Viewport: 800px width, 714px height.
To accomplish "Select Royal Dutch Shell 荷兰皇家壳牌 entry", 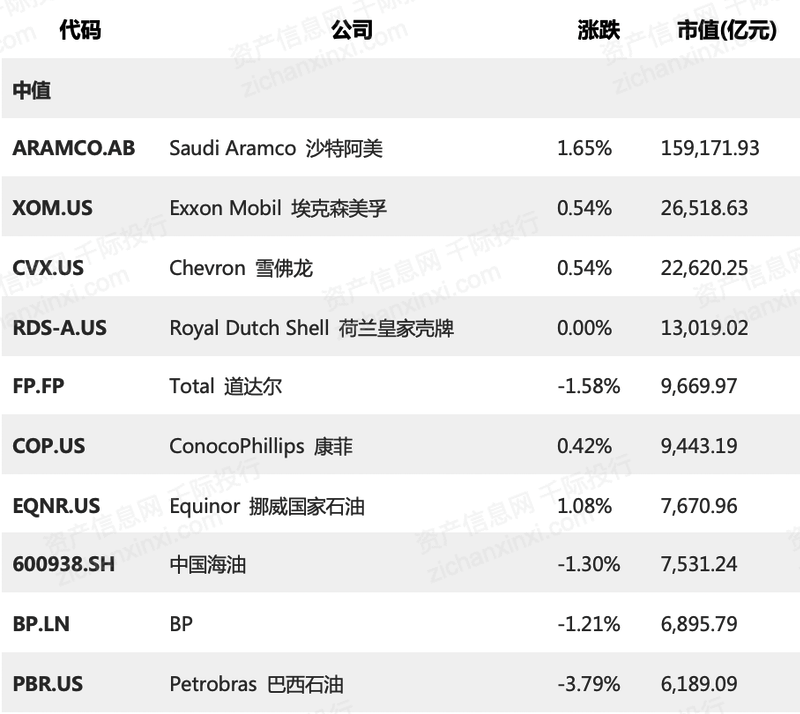I will 311,328.
